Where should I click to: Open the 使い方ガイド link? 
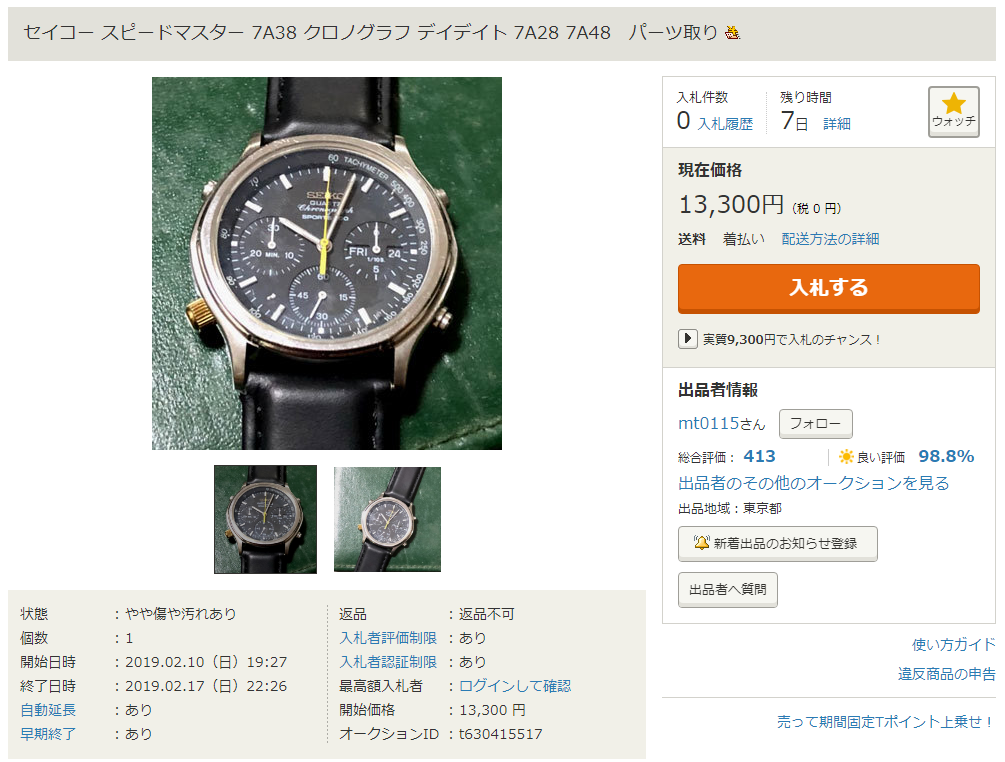[954, 644]
